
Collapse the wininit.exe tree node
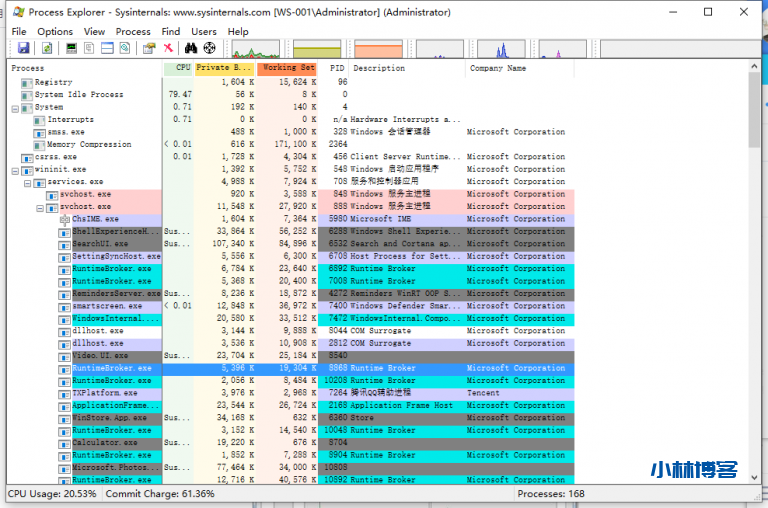(x=15, y=170)
